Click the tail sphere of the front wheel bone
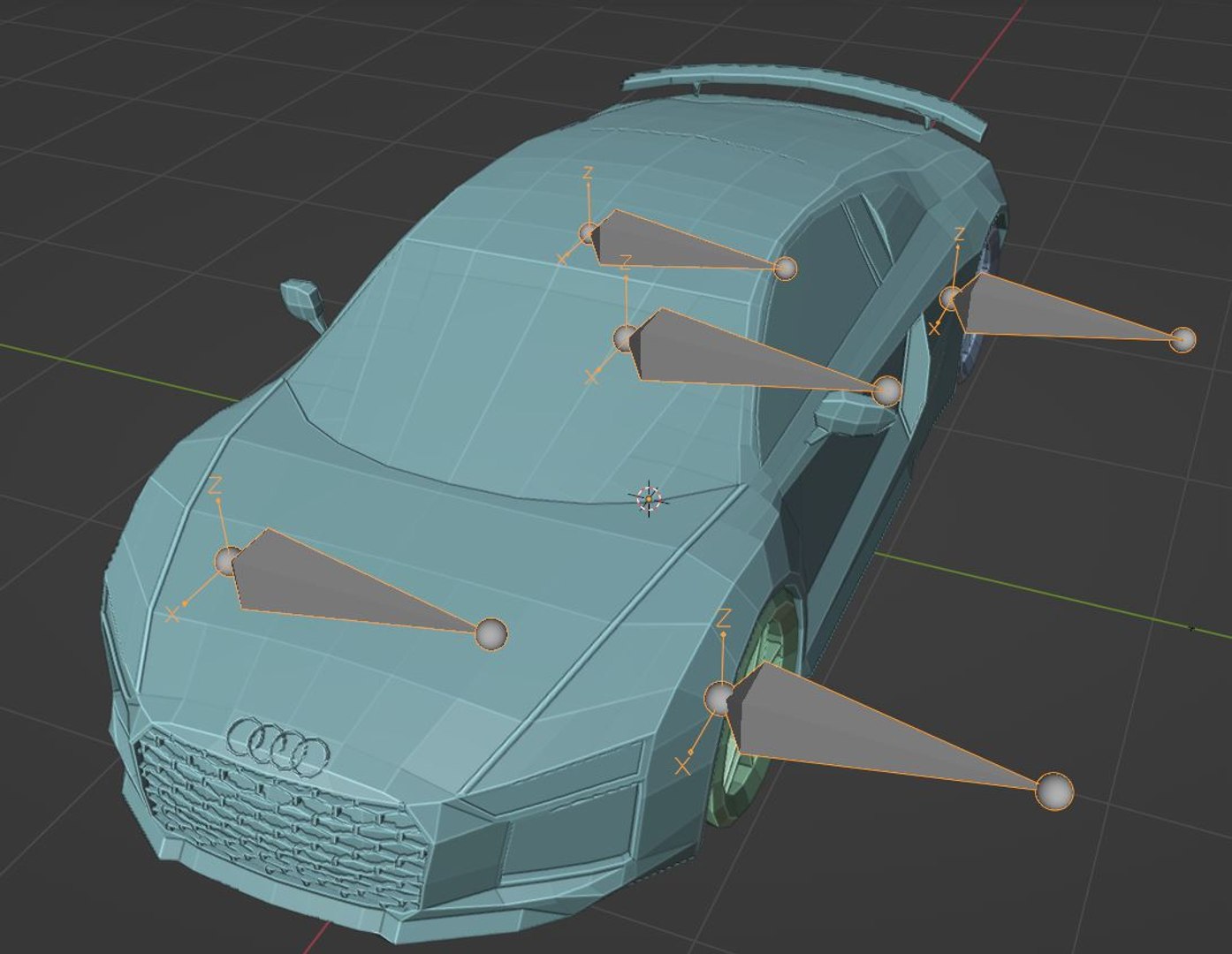The width and height of the screenshot is (1232, 954). tap(1053, 791)
